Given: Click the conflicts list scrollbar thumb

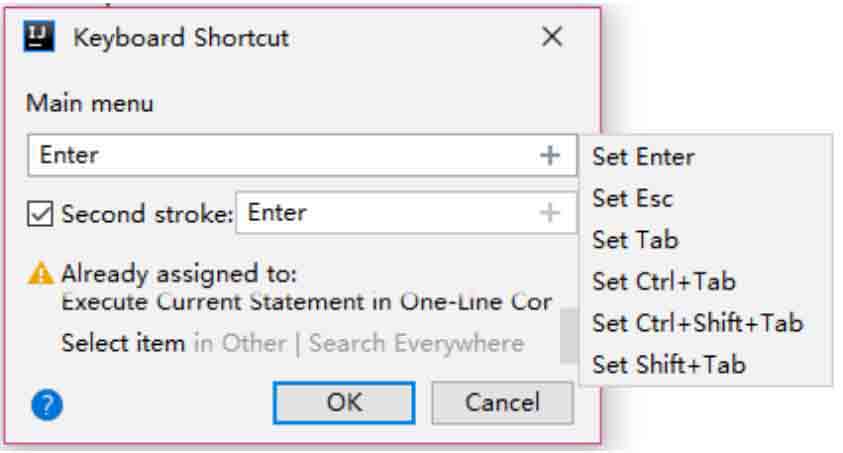Looking at the screenshot, I should point(568,333).
